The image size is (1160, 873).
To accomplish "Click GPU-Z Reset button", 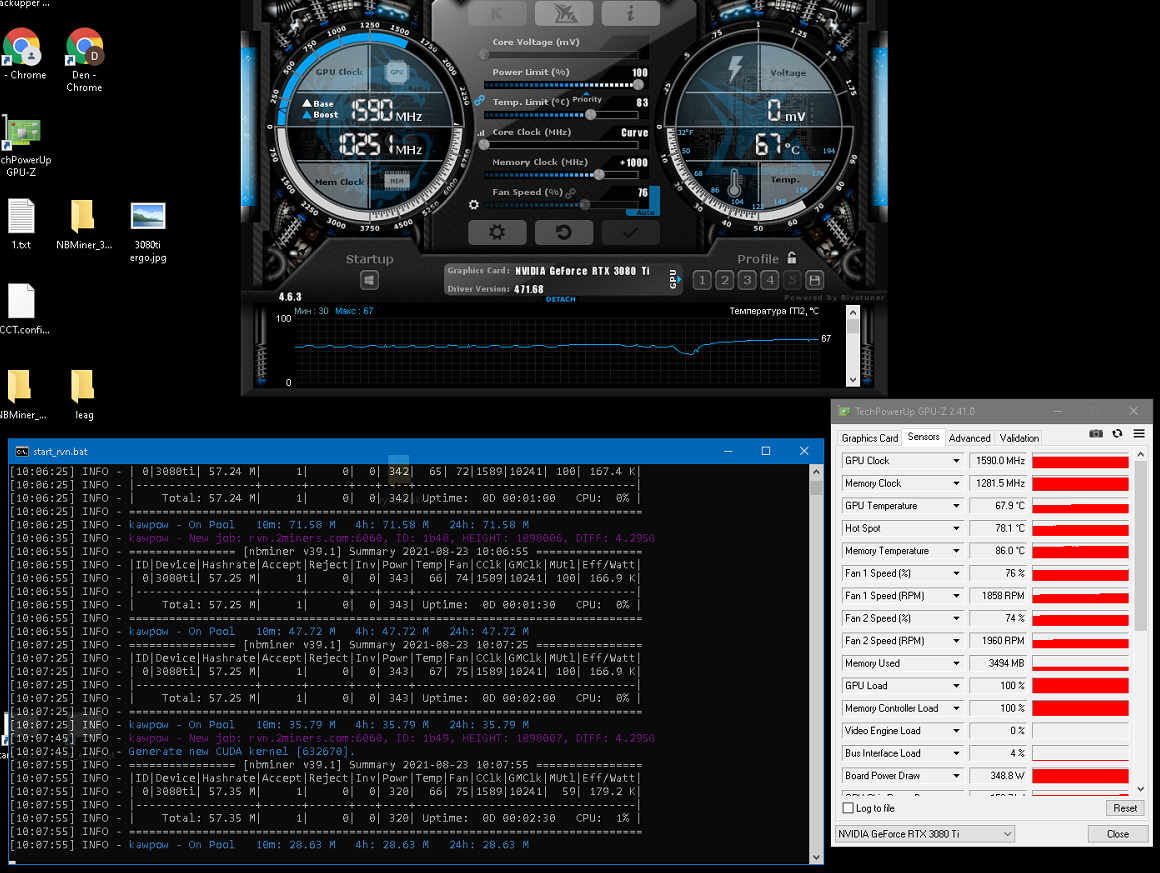I will (1124, 808).
